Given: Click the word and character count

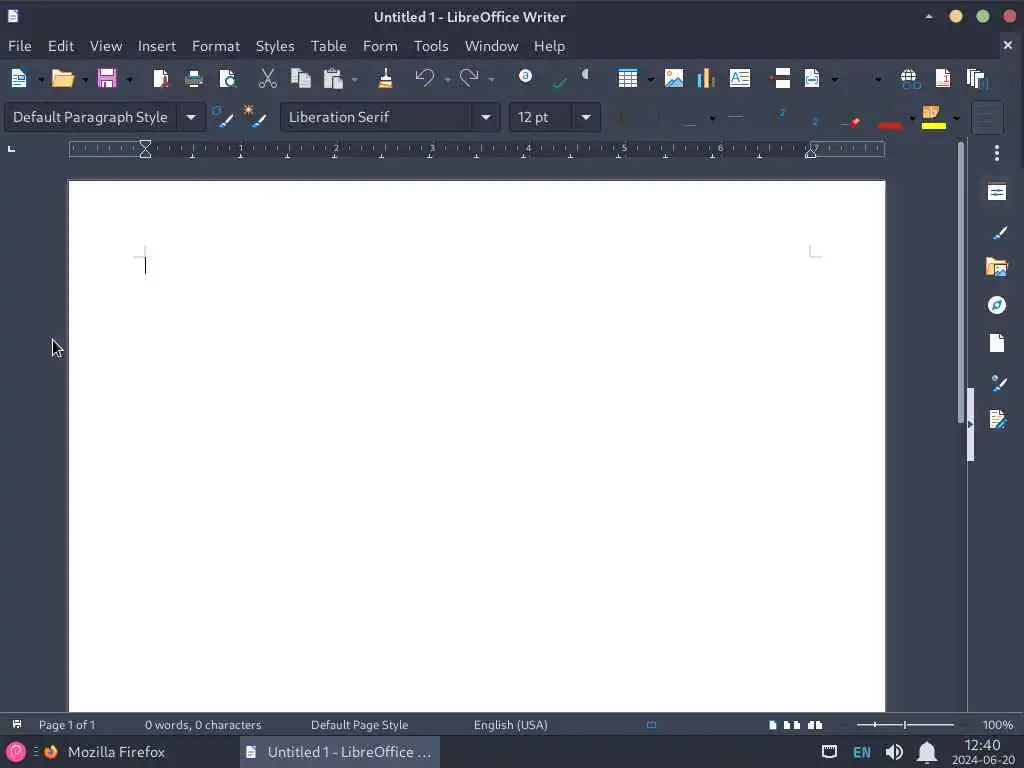Looking at the screenshot, I should [x=203, y=725].
